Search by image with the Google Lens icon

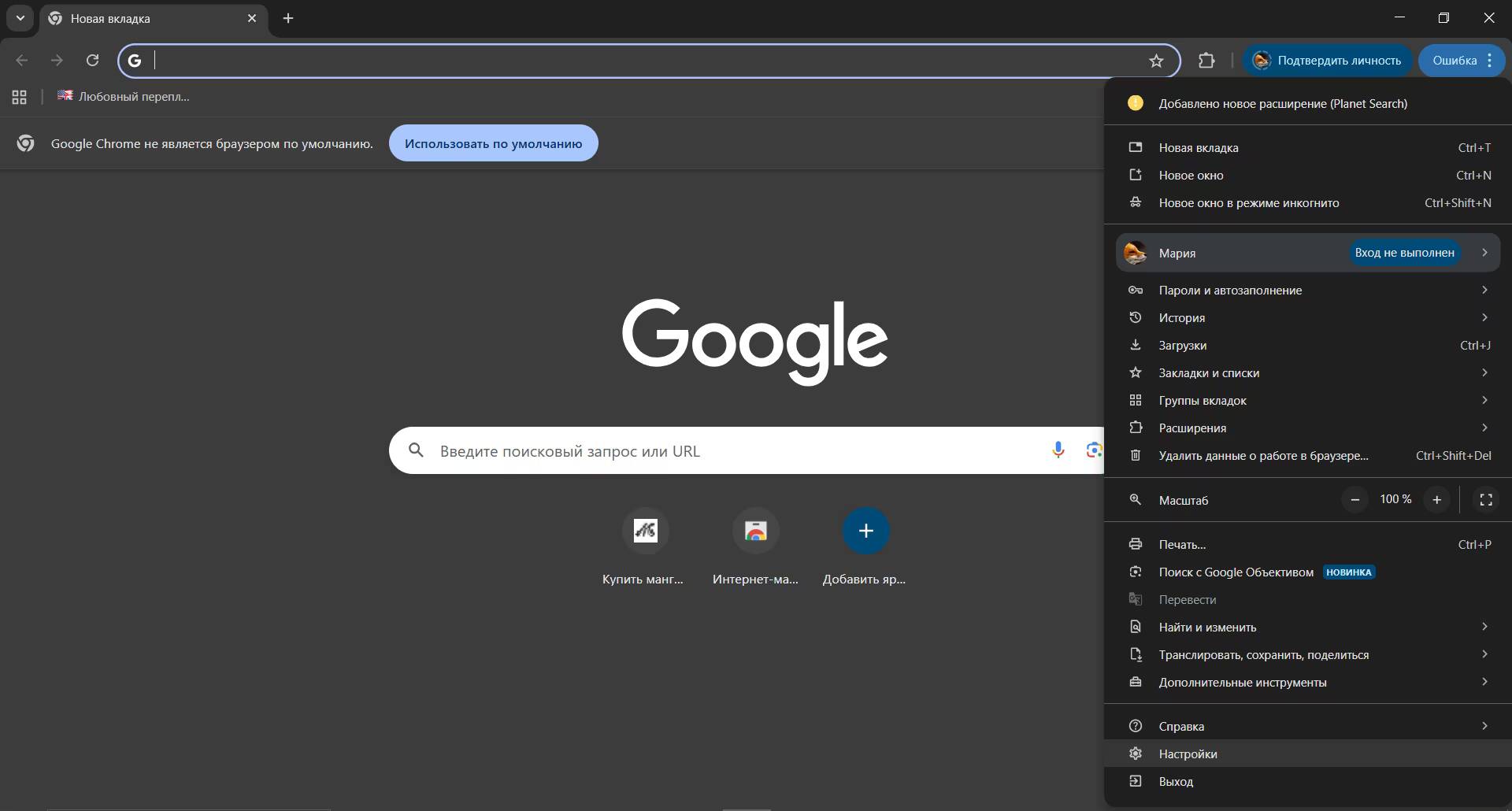tap(1094, 450)
